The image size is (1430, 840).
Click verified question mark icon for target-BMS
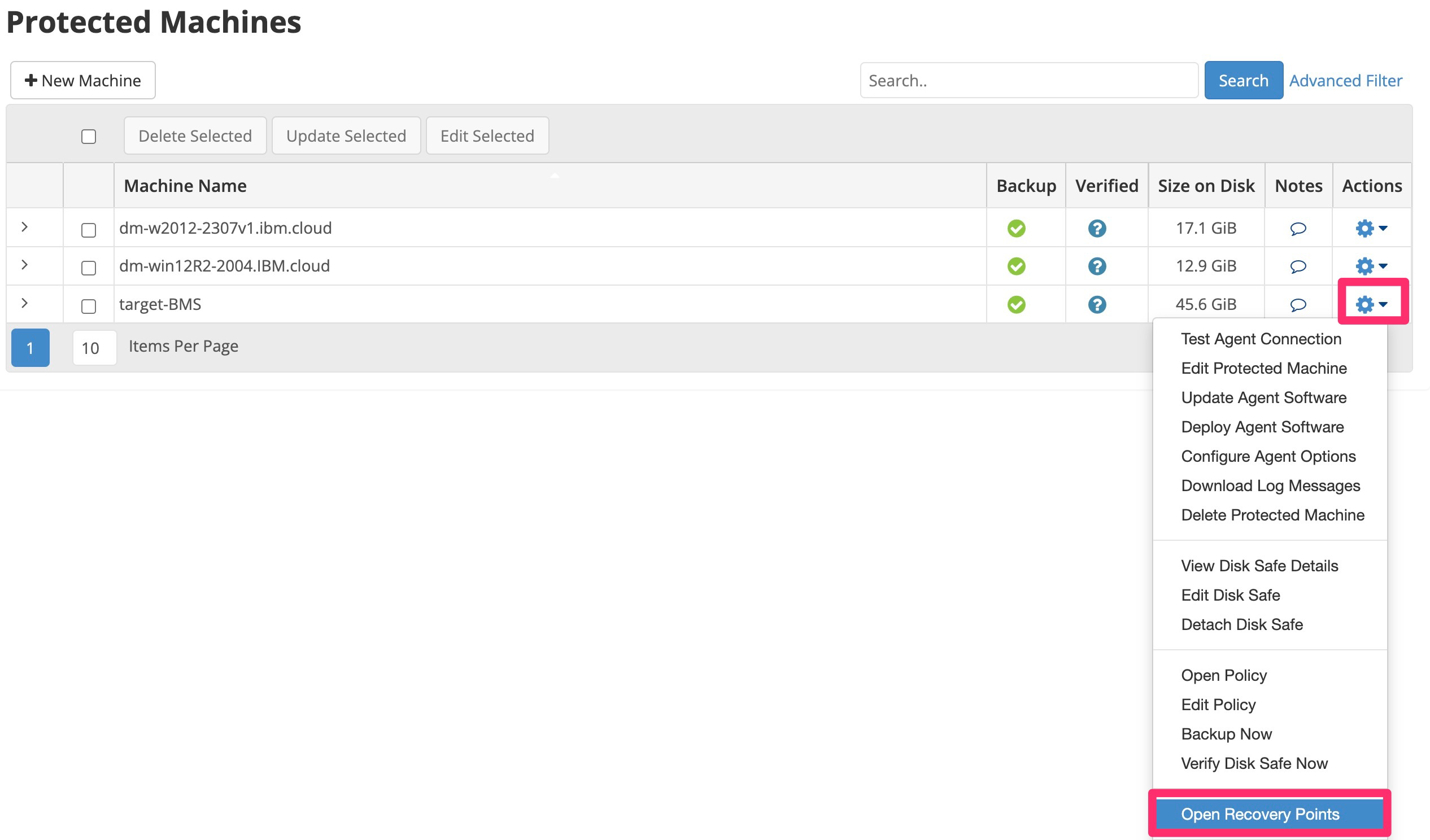(1097, 305)
